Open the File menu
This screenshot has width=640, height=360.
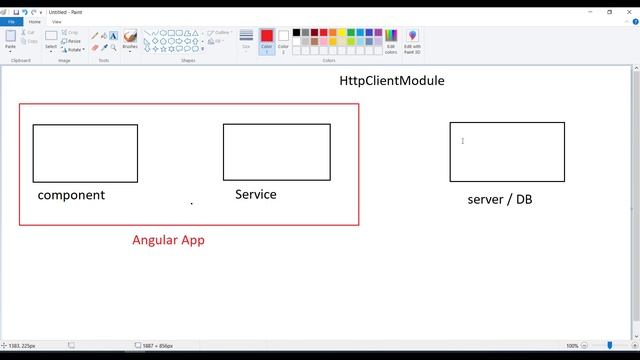[11, 22]
